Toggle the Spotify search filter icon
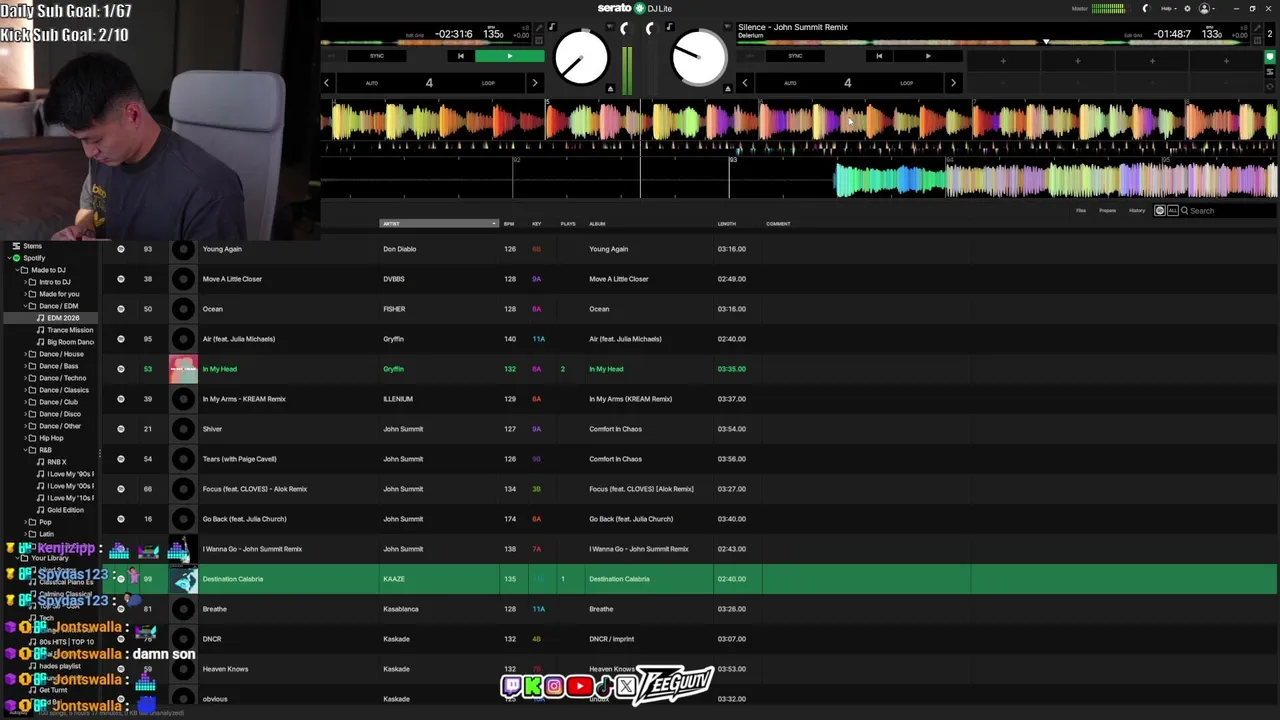Viewport: 1280px width, 720px height. coord(1160,211)
